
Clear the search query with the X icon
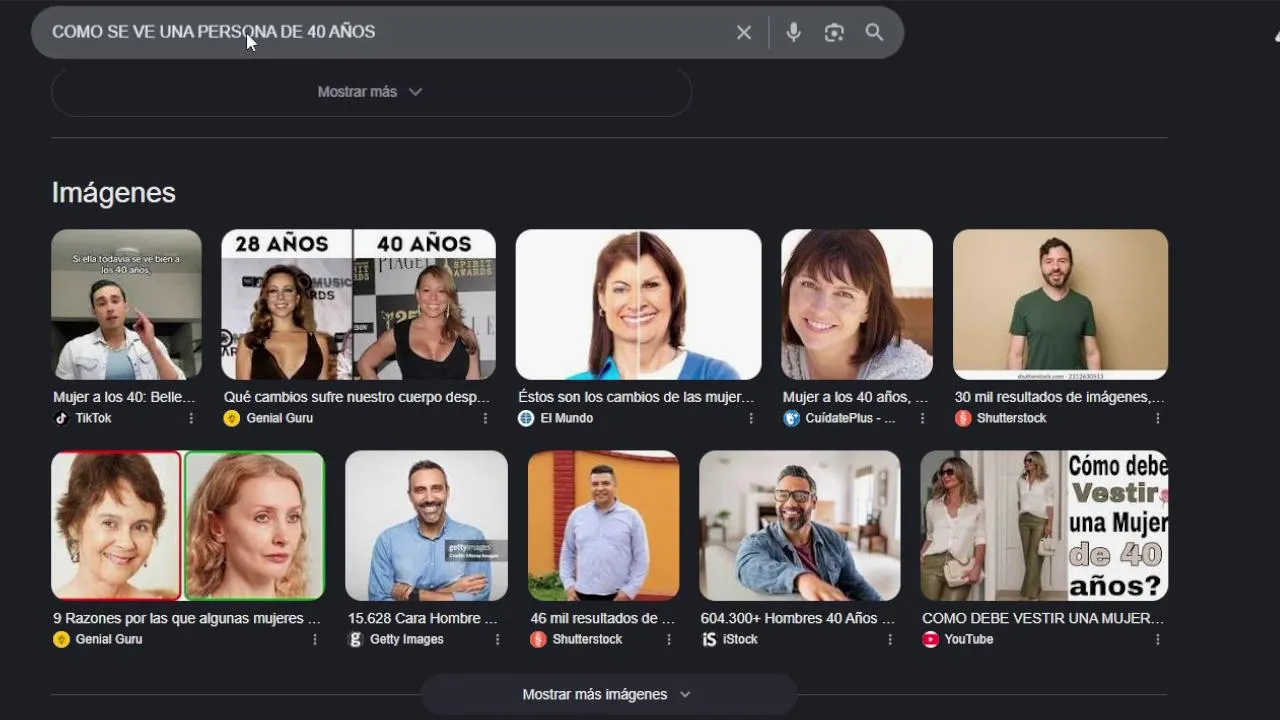click(744, 32)
